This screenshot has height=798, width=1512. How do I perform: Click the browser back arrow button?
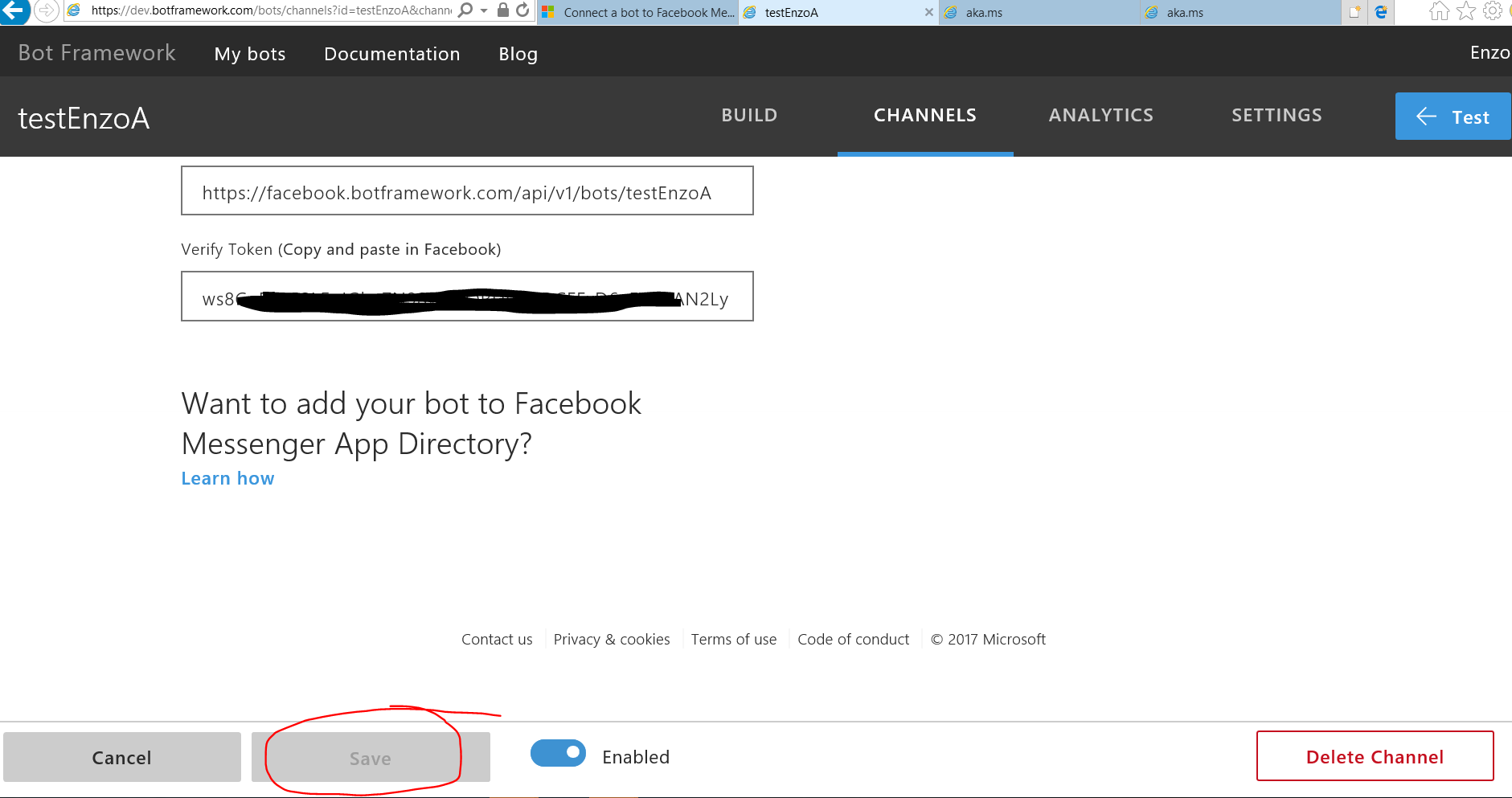[15, 11]
